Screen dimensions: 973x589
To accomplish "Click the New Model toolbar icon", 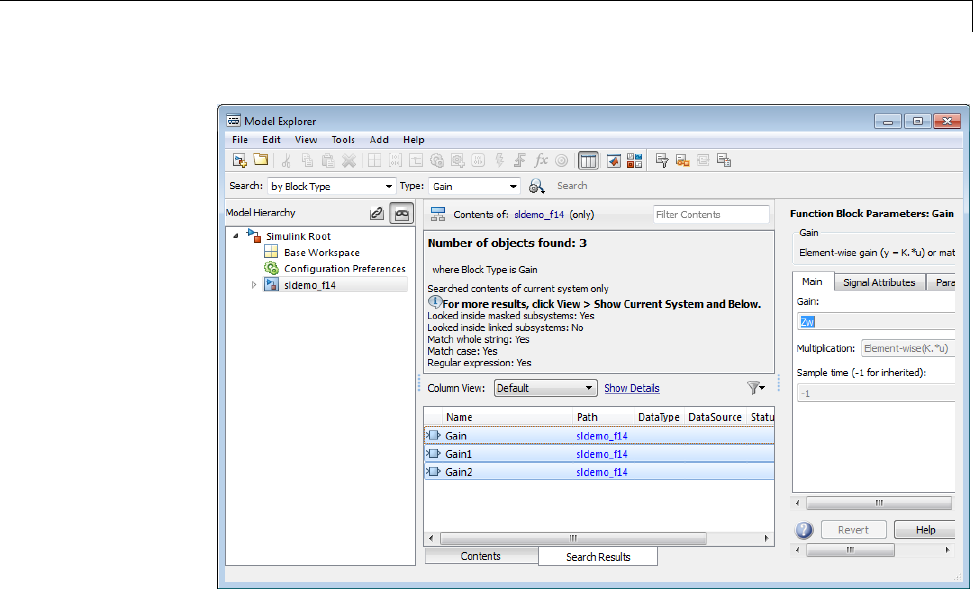I will [240, 161].
